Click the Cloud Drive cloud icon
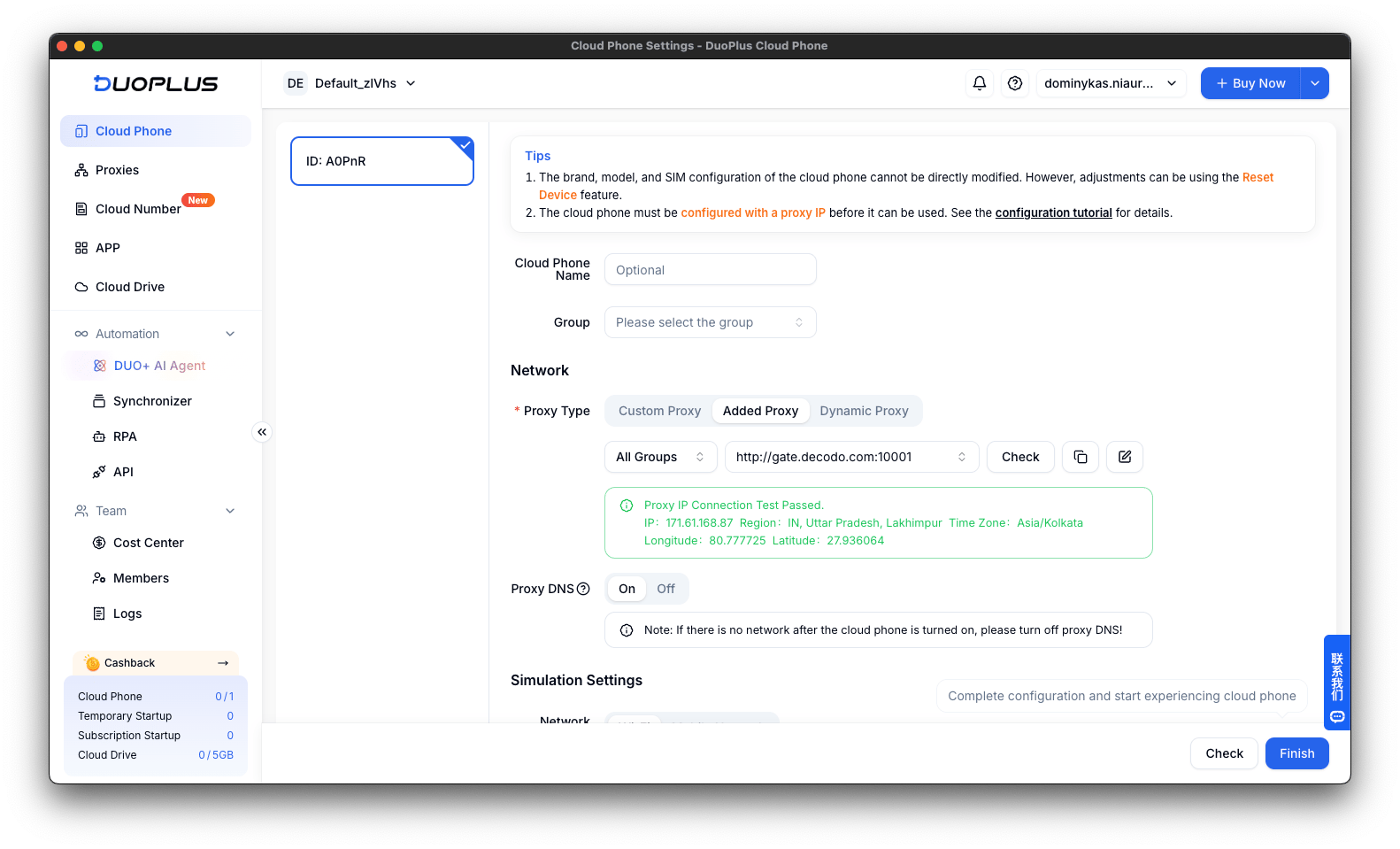 (81, 287)
